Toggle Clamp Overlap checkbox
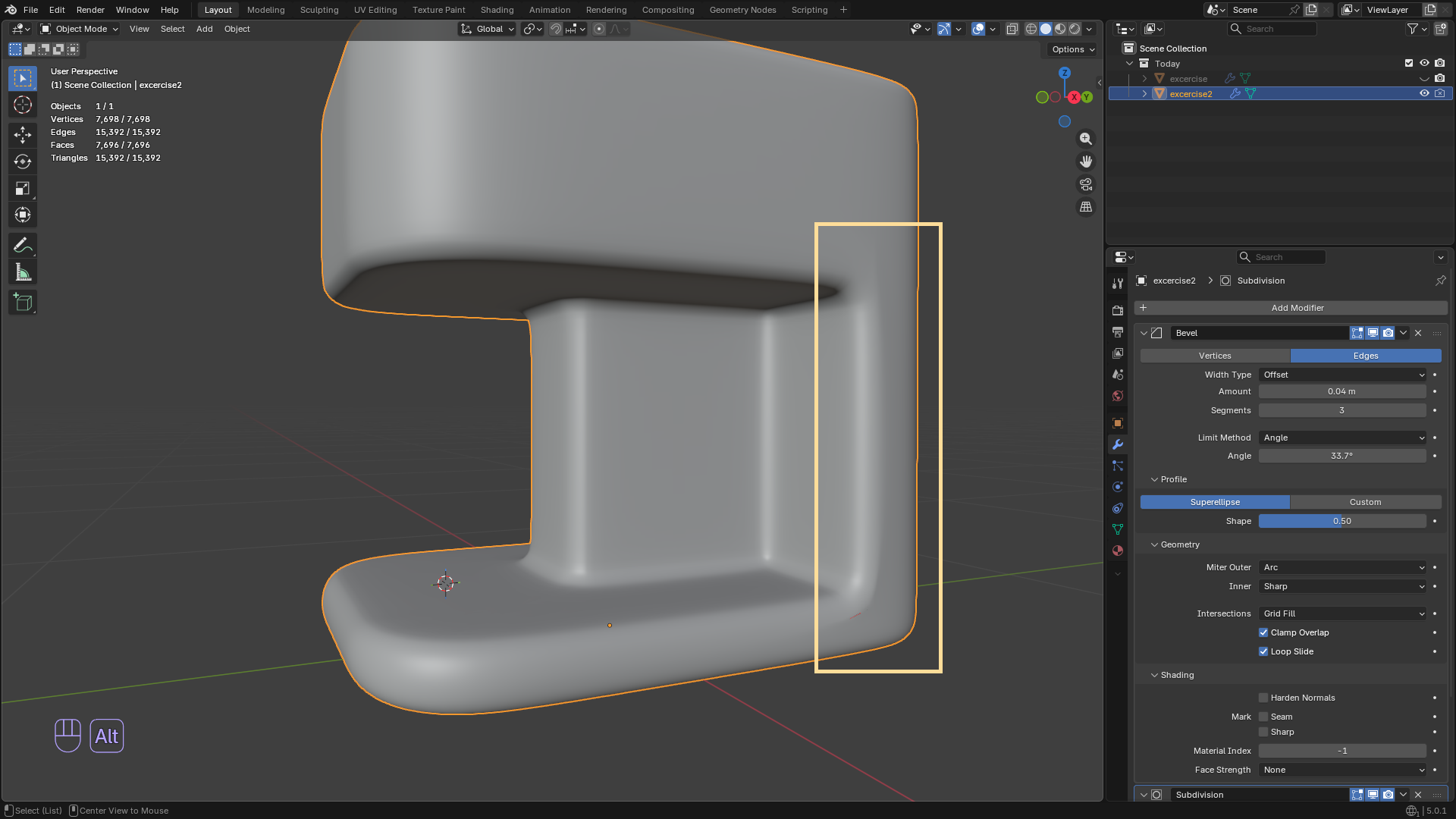 click(1263, 632)
